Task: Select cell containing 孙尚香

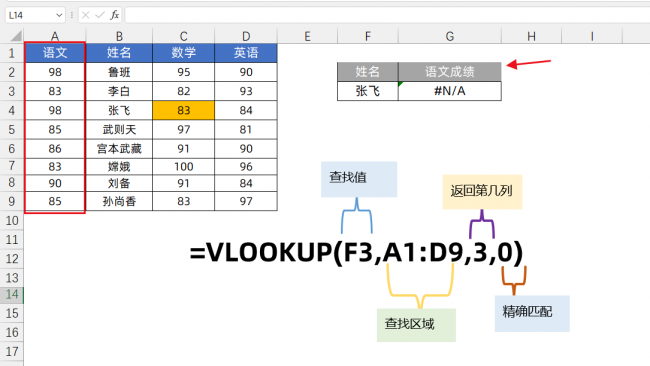Action: click(119, 201)
